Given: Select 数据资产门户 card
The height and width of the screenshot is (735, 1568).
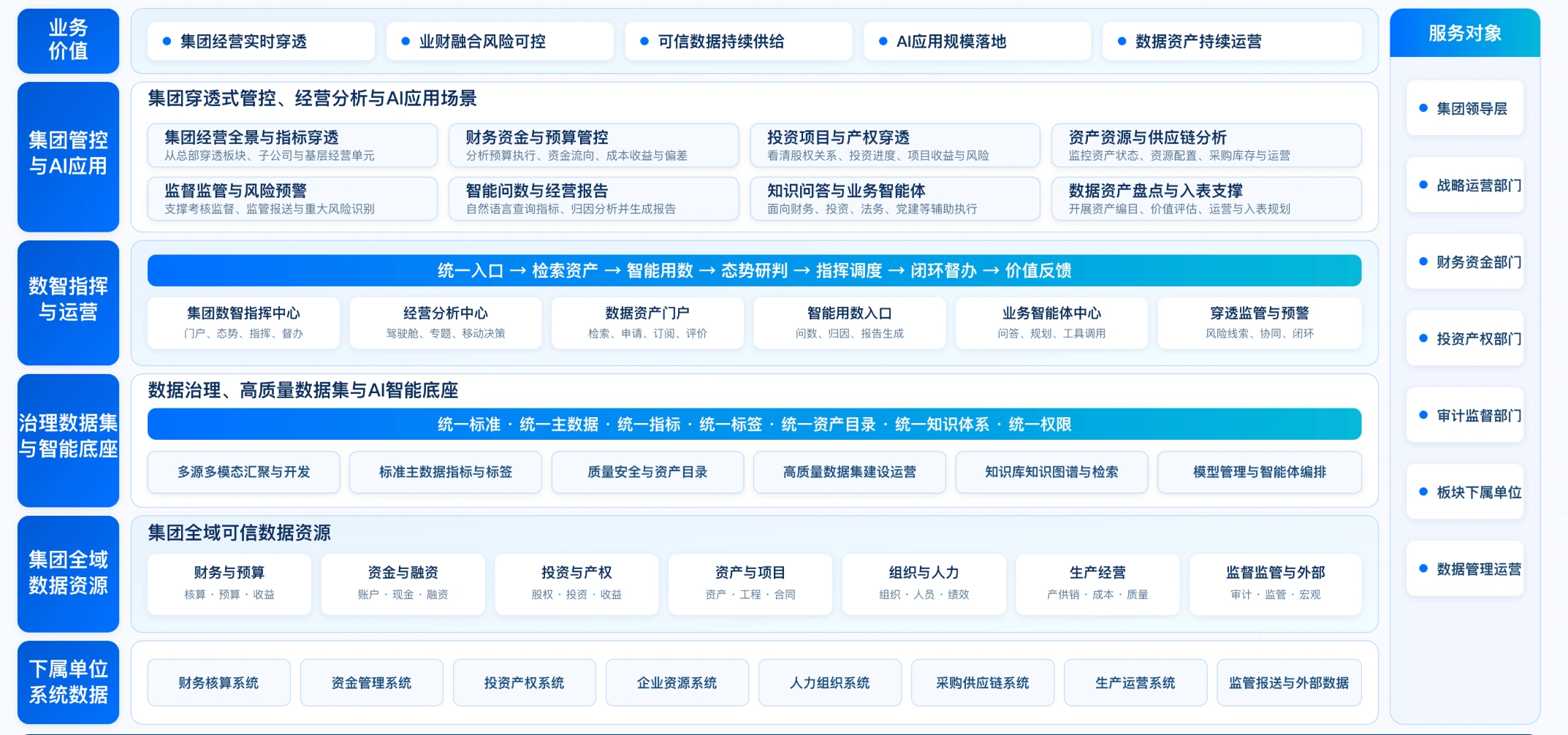Looking at the screenshot, I should [x=647, y=322].
